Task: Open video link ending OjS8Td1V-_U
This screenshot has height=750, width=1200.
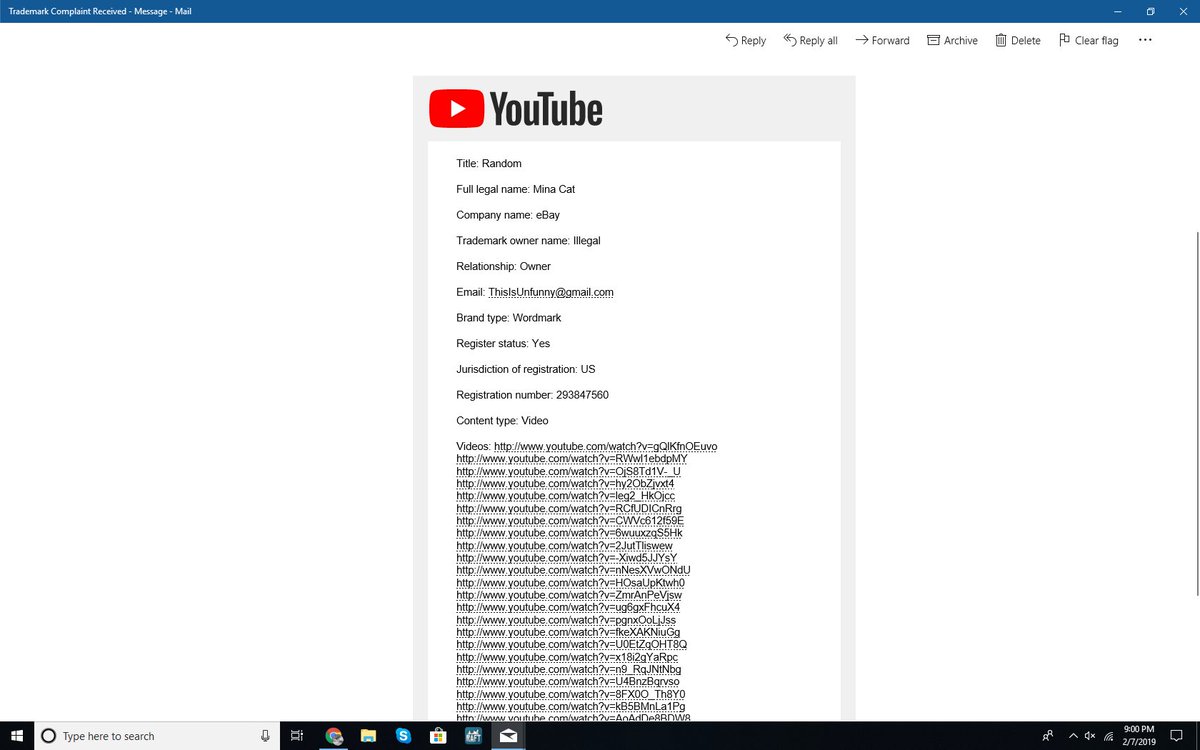Action: tap(569, 471)
